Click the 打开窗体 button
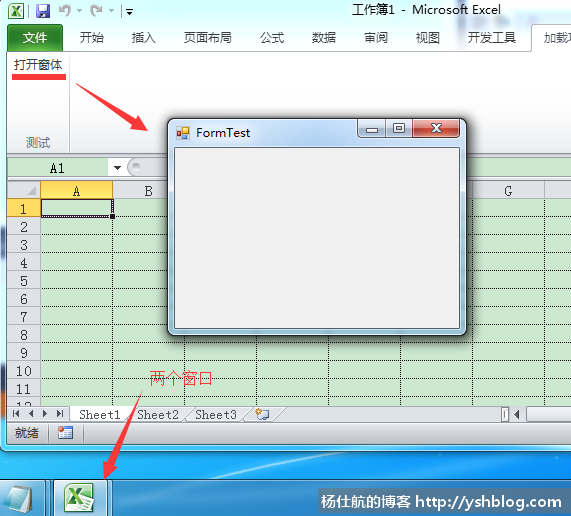This screenshot has width=571, height=516. (38, 65)
